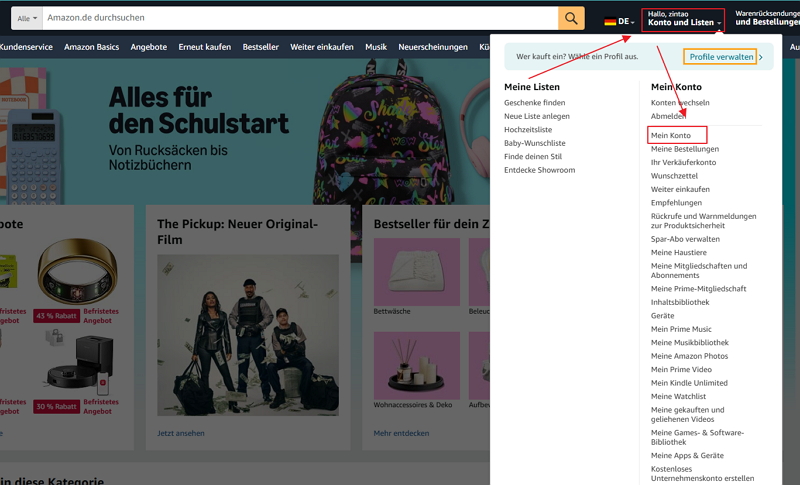Open Kundenservice in navigation bar
Viewport: 800px width, 485px height.
[x=26, y=47]
